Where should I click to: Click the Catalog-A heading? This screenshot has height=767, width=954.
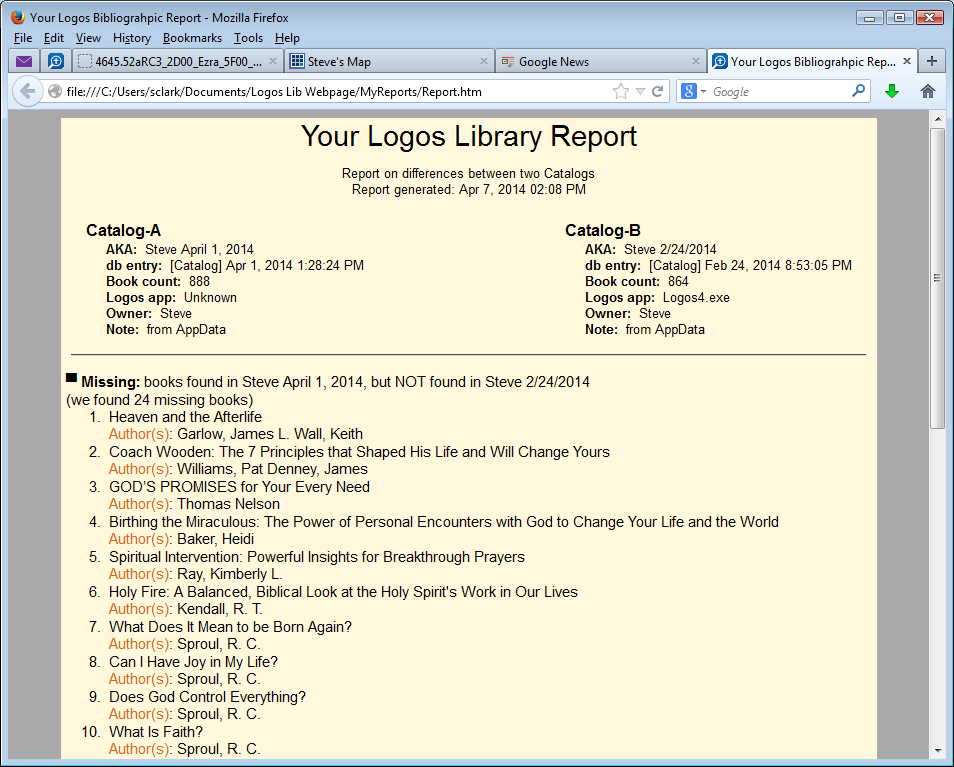tap(124, 231)
